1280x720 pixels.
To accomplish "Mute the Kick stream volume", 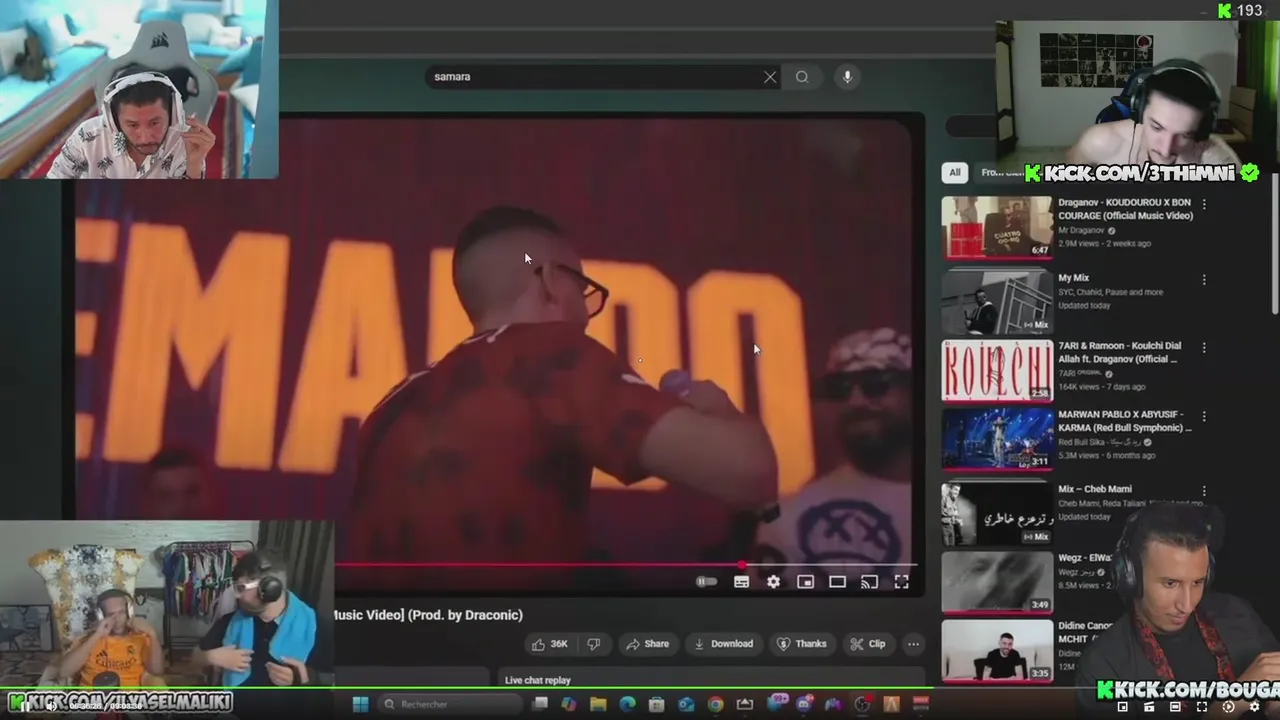I will pyautogui.click(x=51, y=707).
